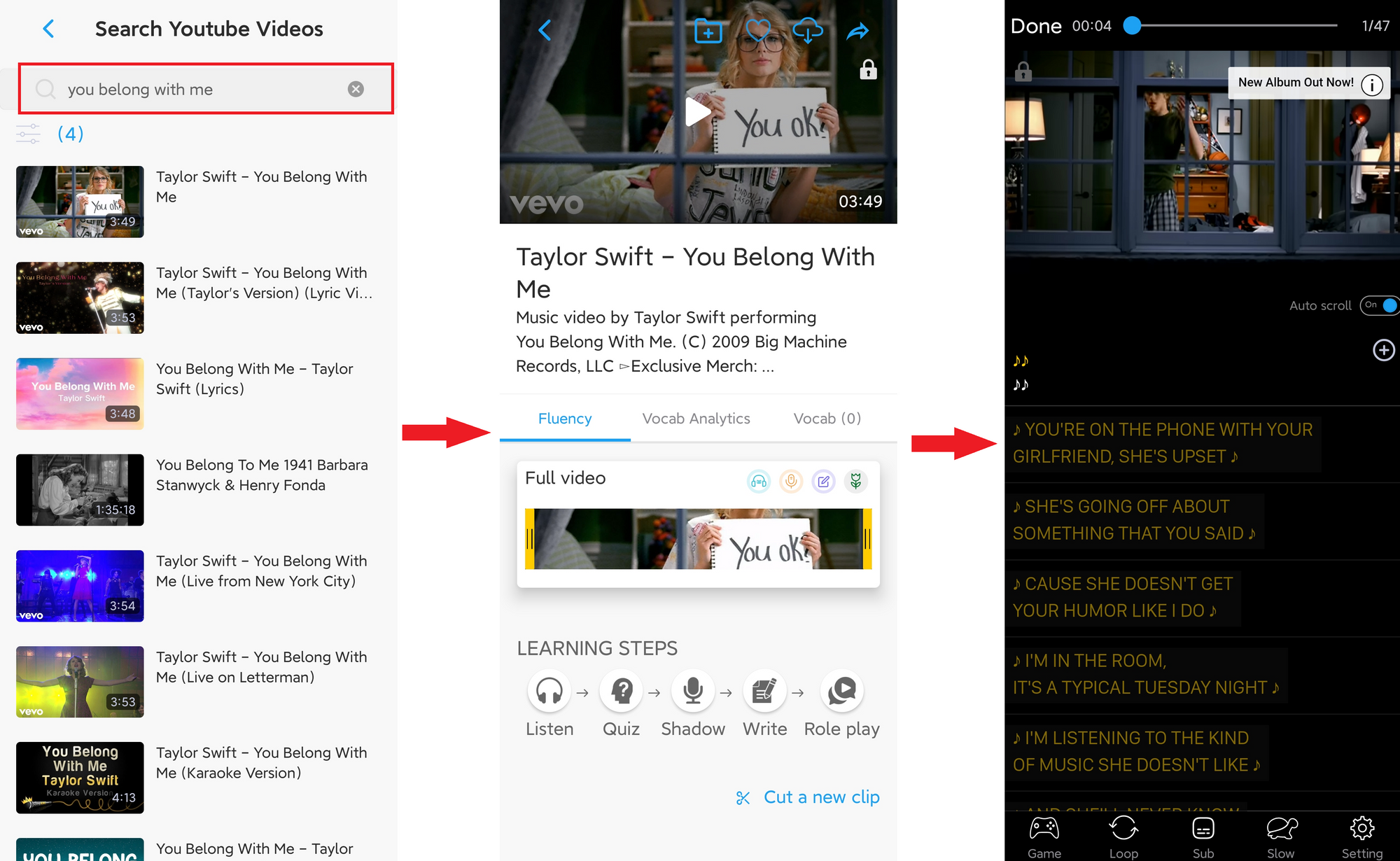
Task: Click Done in the player screen
Action: coord(1036,26)
